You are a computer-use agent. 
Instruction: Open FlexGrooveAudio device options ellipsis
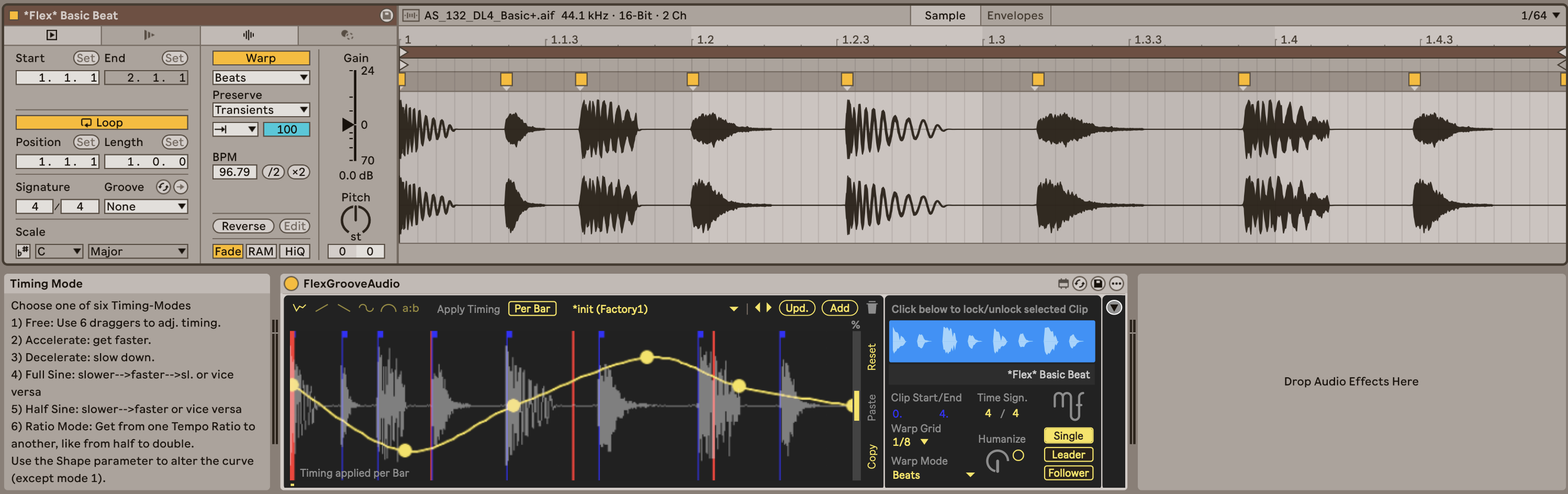[1116, 284]
